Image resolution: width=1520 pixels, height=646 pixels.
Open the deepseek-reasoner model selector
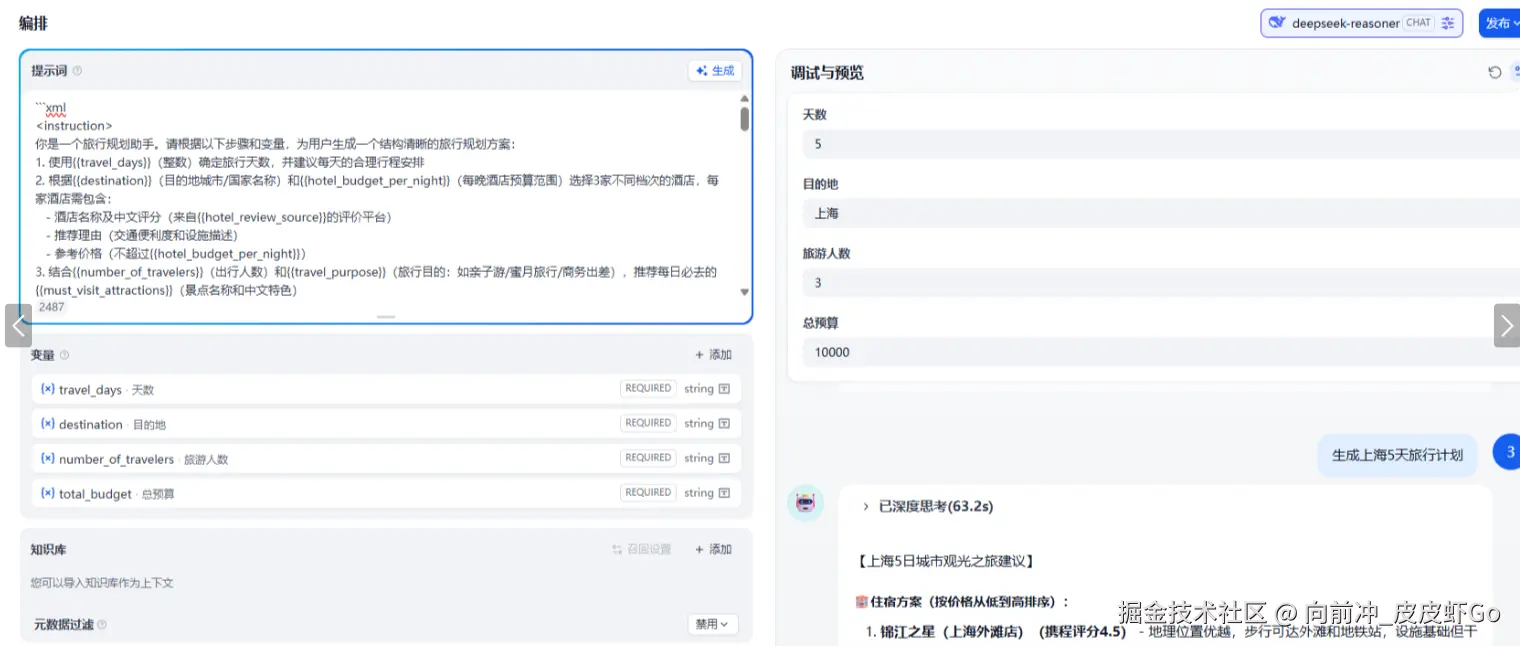click(x=1361, y=23)
